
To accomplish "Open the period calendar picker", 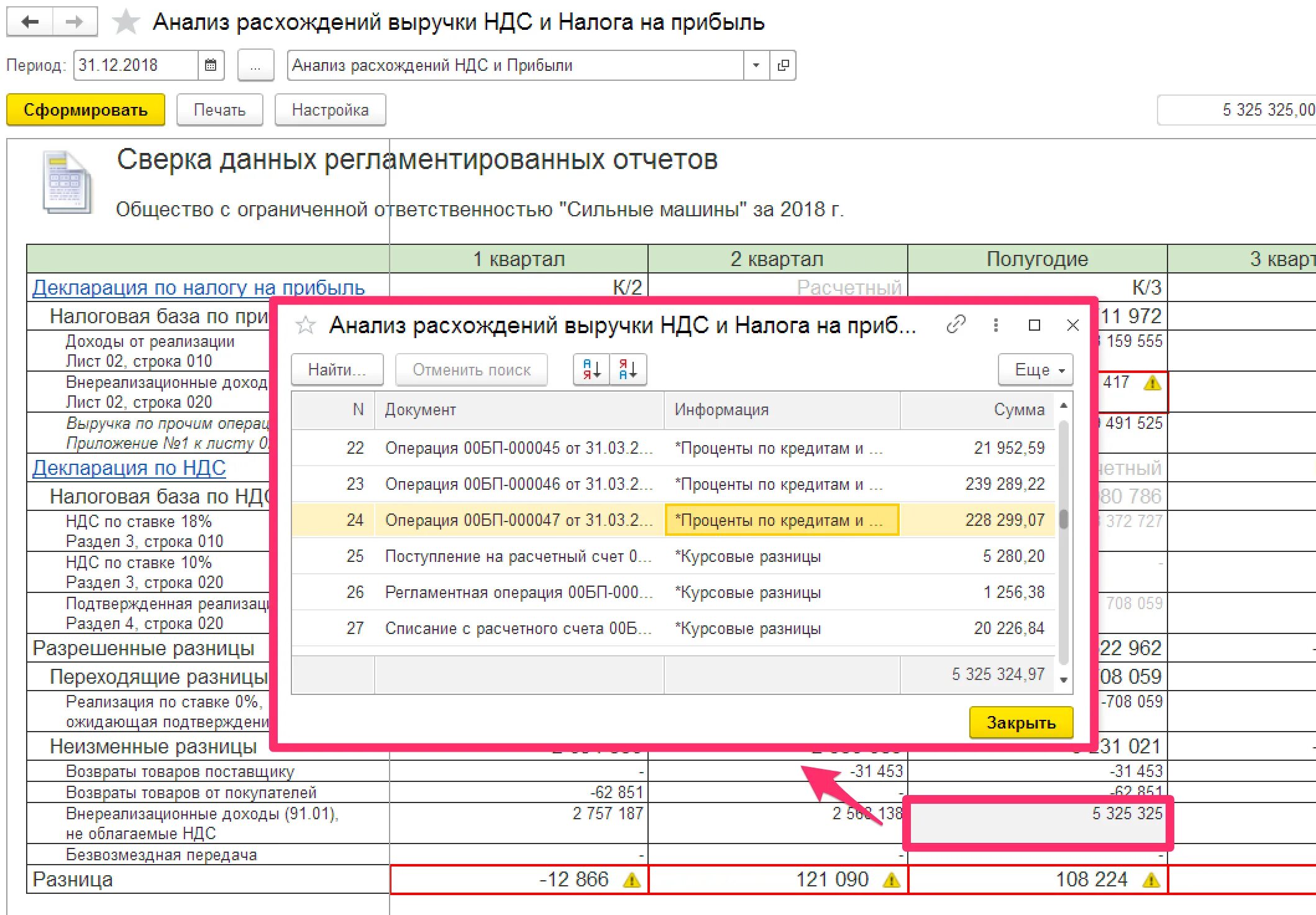I will coord(211,65).
